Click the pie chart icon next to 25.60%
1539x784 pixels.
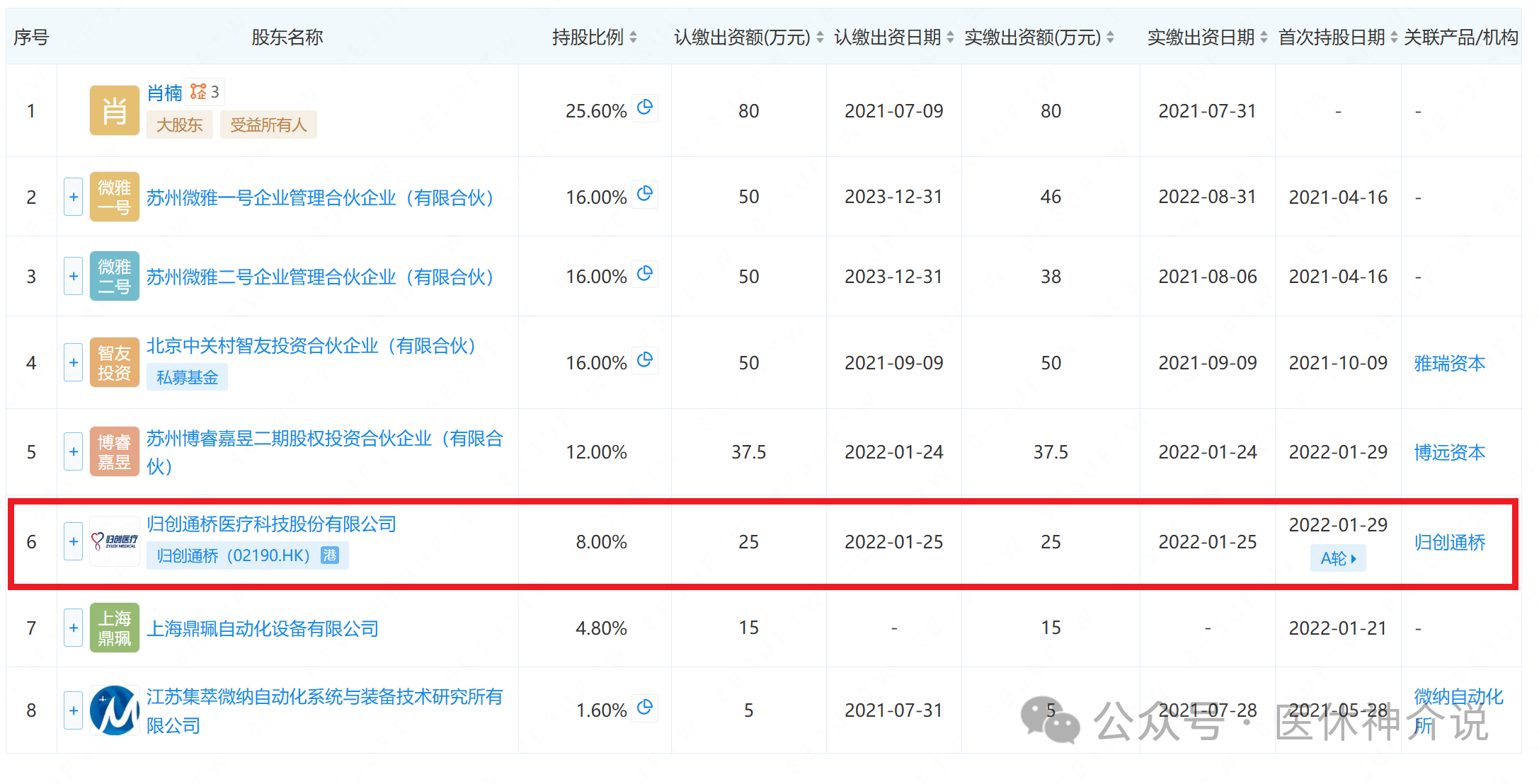(x=644, y=108)
